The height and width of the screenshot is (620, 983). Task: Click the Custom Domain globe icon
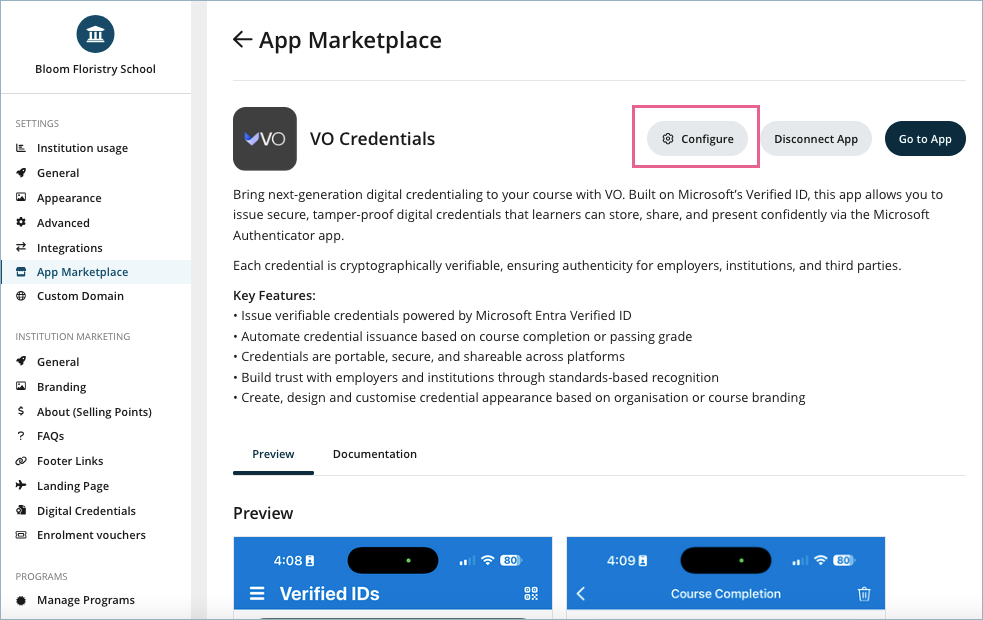[22, 296]
